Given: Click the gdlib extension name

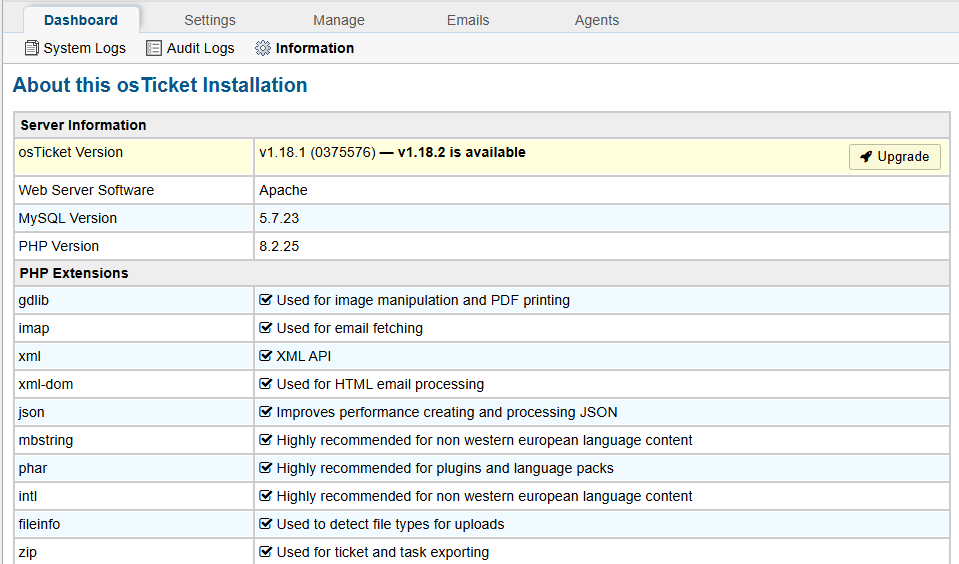Looking at the screenshot, I should pos(34,300).
